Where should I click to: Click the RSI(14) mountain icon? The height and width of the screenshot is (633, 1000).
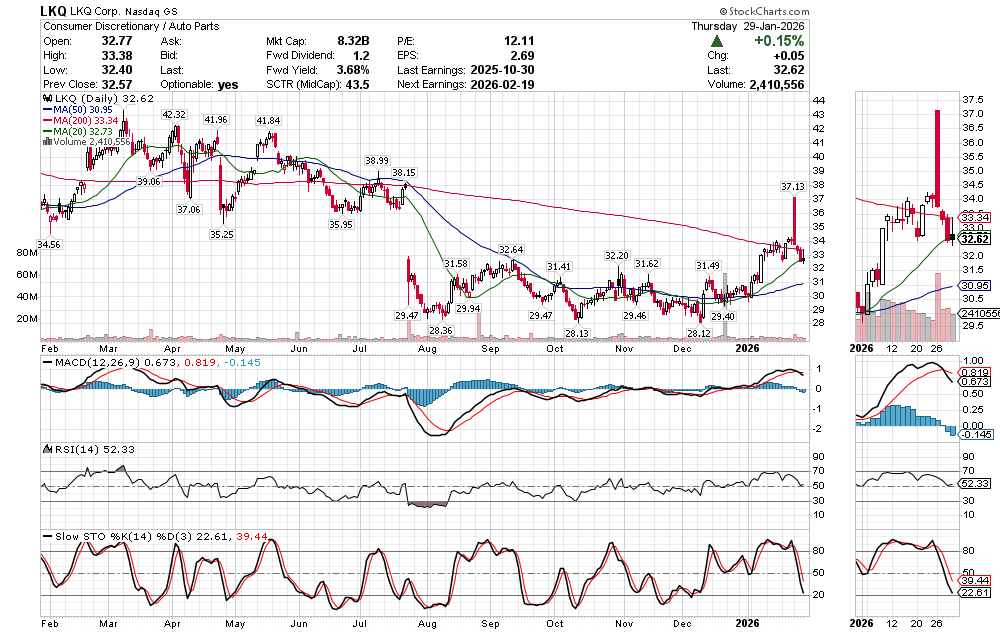click(x=45, y=450)
